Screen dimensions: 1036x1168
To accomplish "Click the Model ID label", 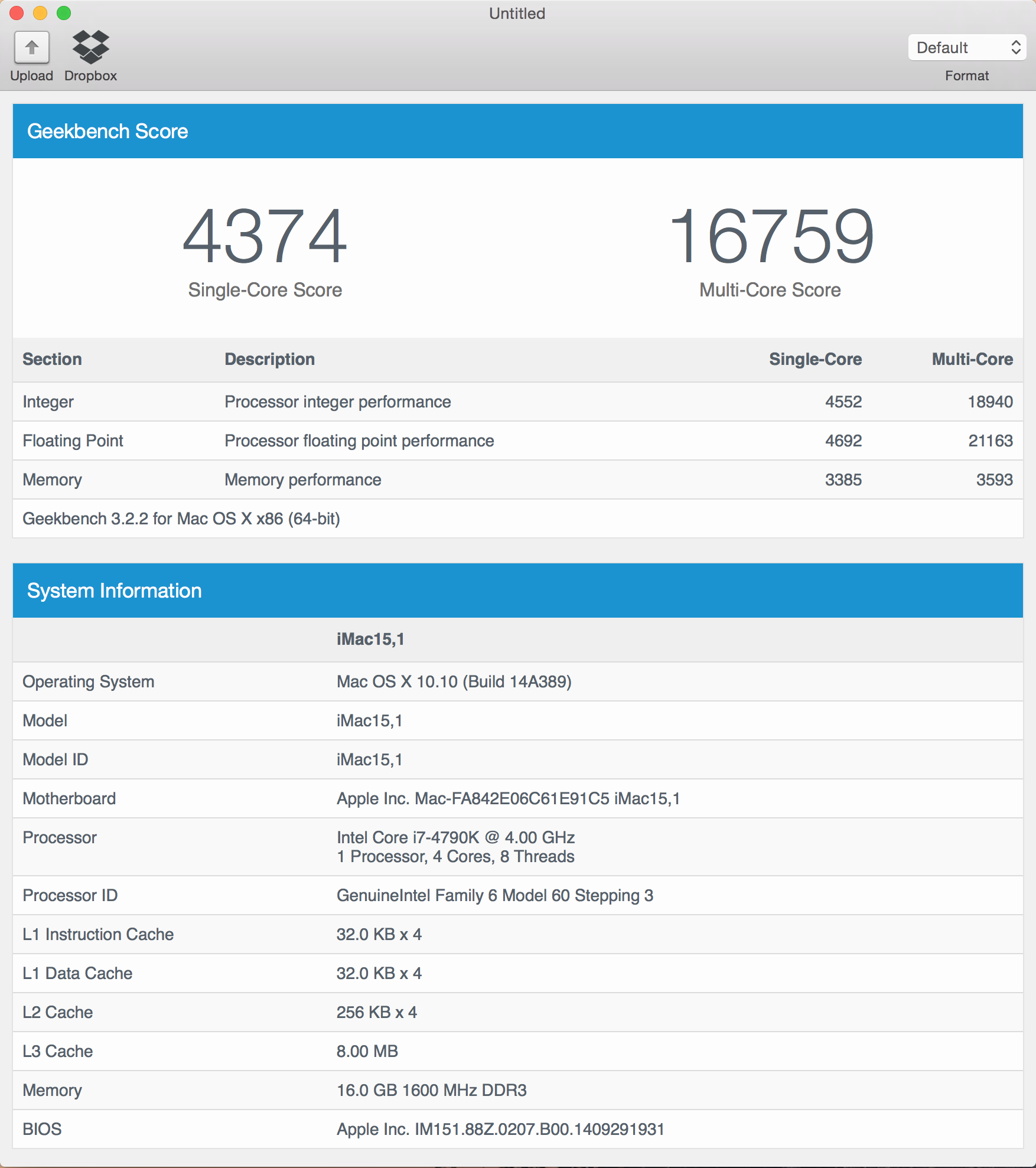I will point(56,760).
